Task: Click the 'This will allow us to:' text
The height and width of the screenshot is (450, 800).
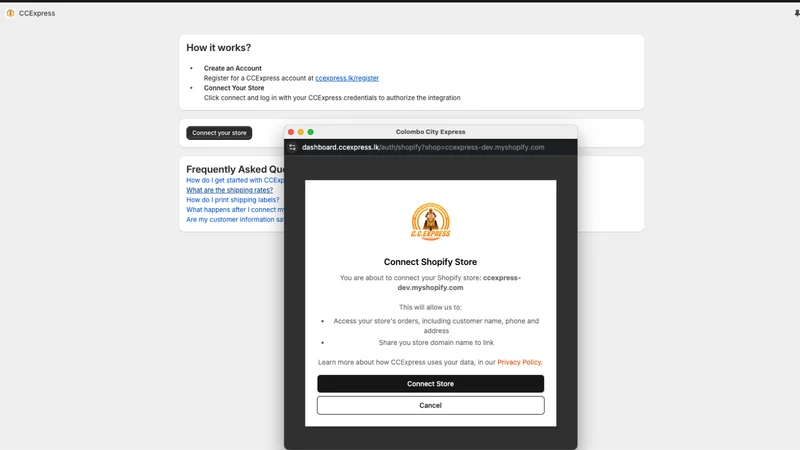Action: (x=431, y=307)
